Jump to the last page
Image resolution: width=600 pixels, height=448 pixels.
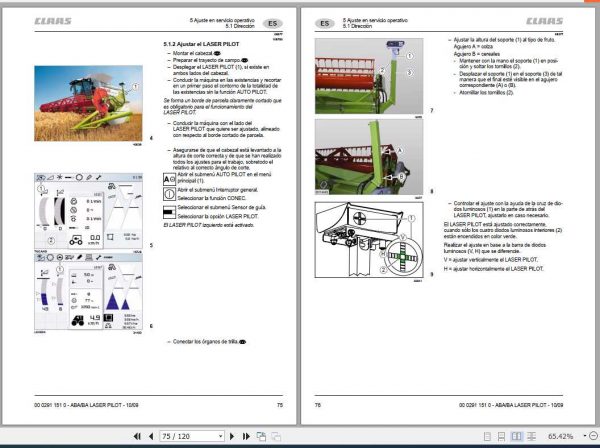point(246,436)
